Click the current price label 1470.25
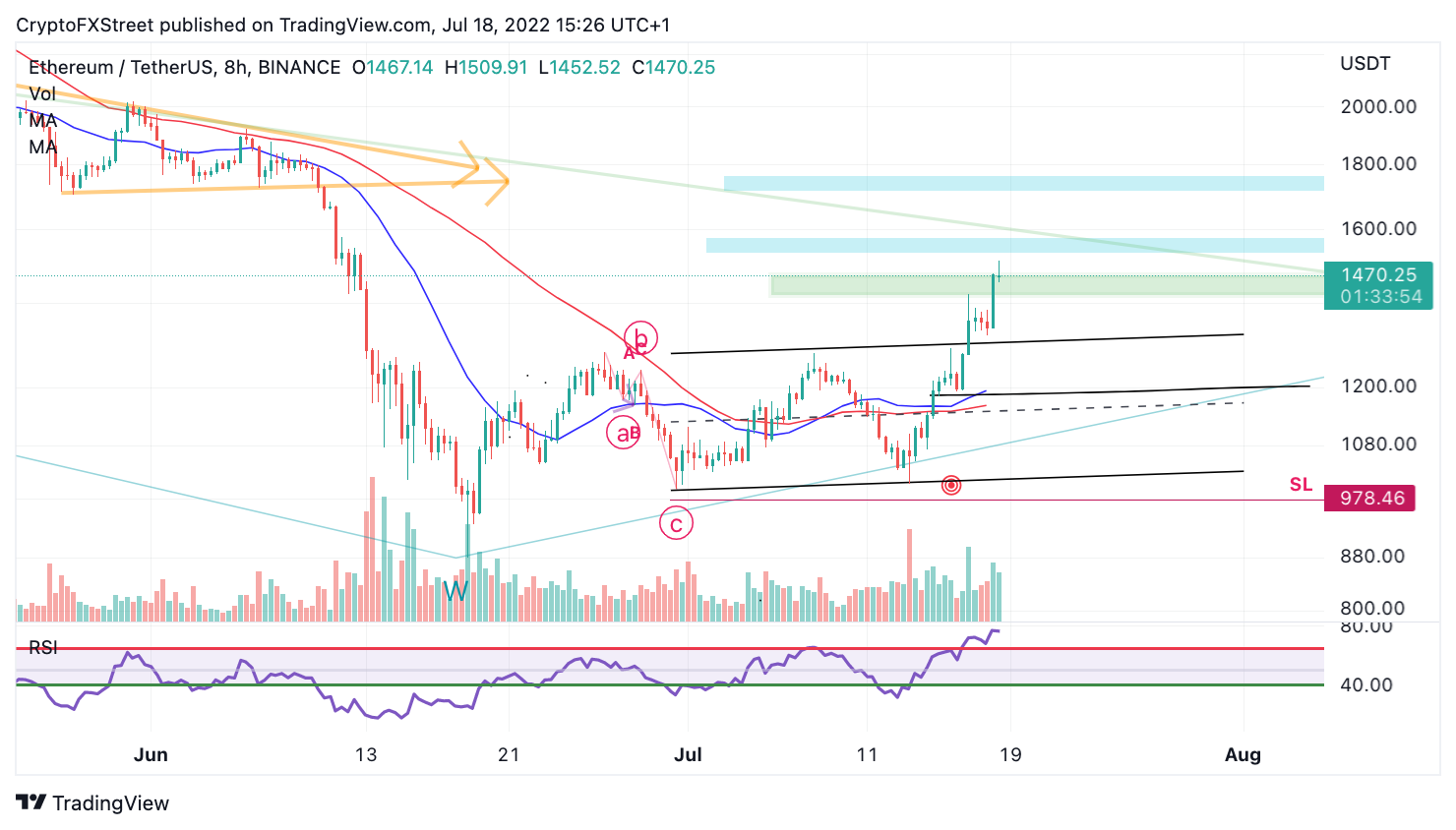Image resolution: width=1456 pixels, height=830 pixels. point(1377,275)
